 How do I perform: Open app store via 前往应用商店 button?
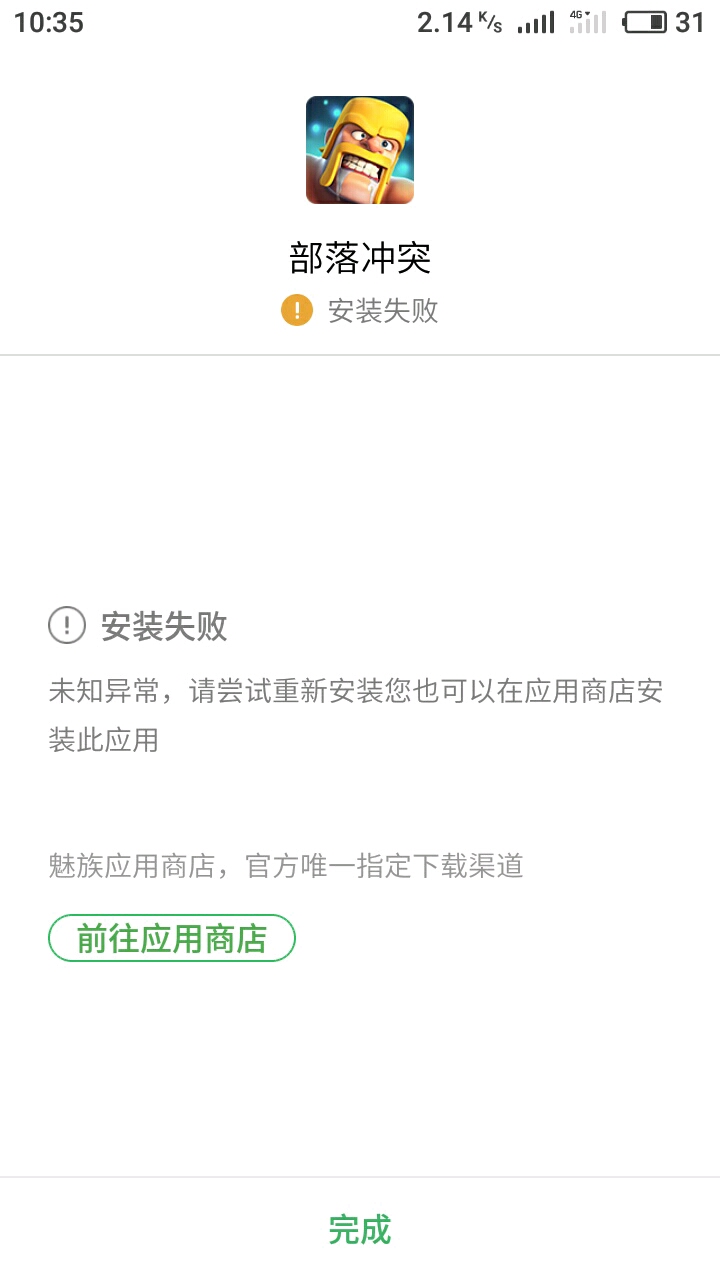coord(172,938)
